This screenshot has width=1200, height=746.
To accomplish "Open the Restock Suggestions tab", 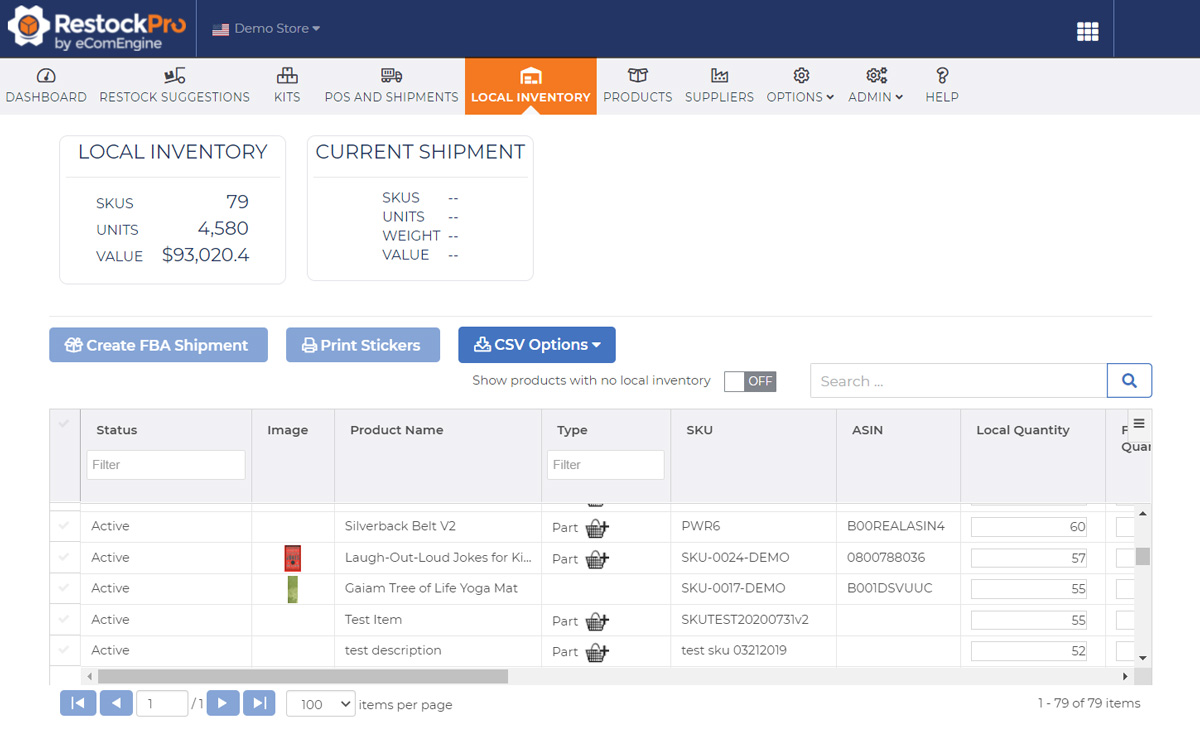I will click(175, 86).
